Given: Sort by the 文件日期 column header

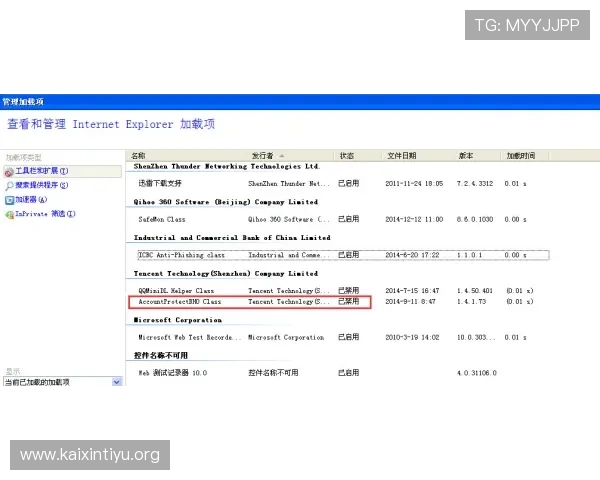Looking at the screenshot, I should click(402, 156).
